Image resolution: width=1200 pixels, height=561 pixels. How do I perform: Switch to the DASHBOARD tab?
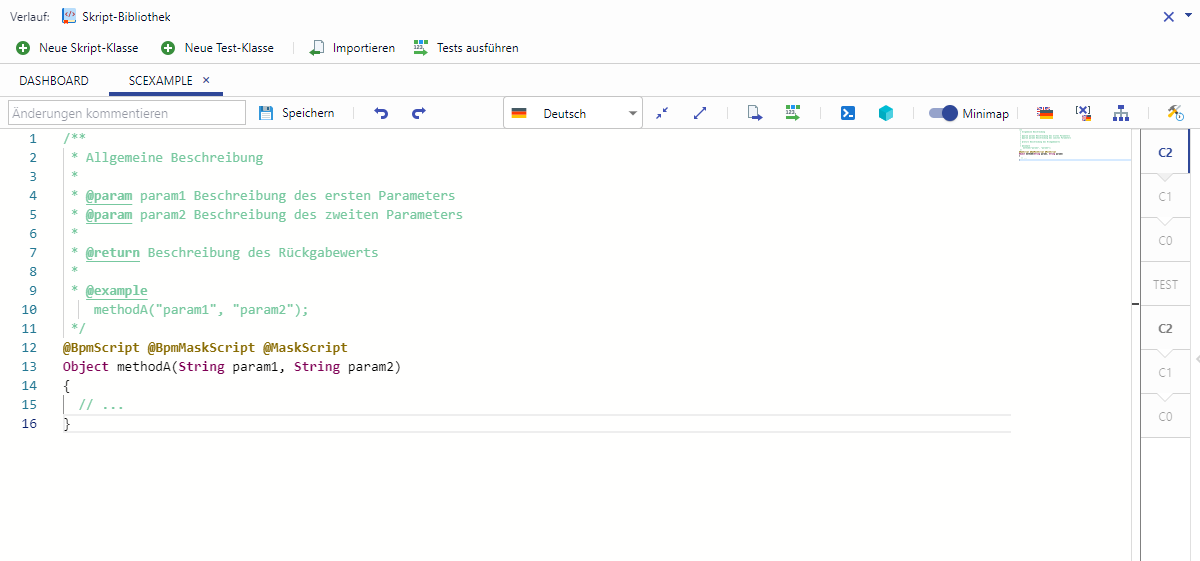54,81
